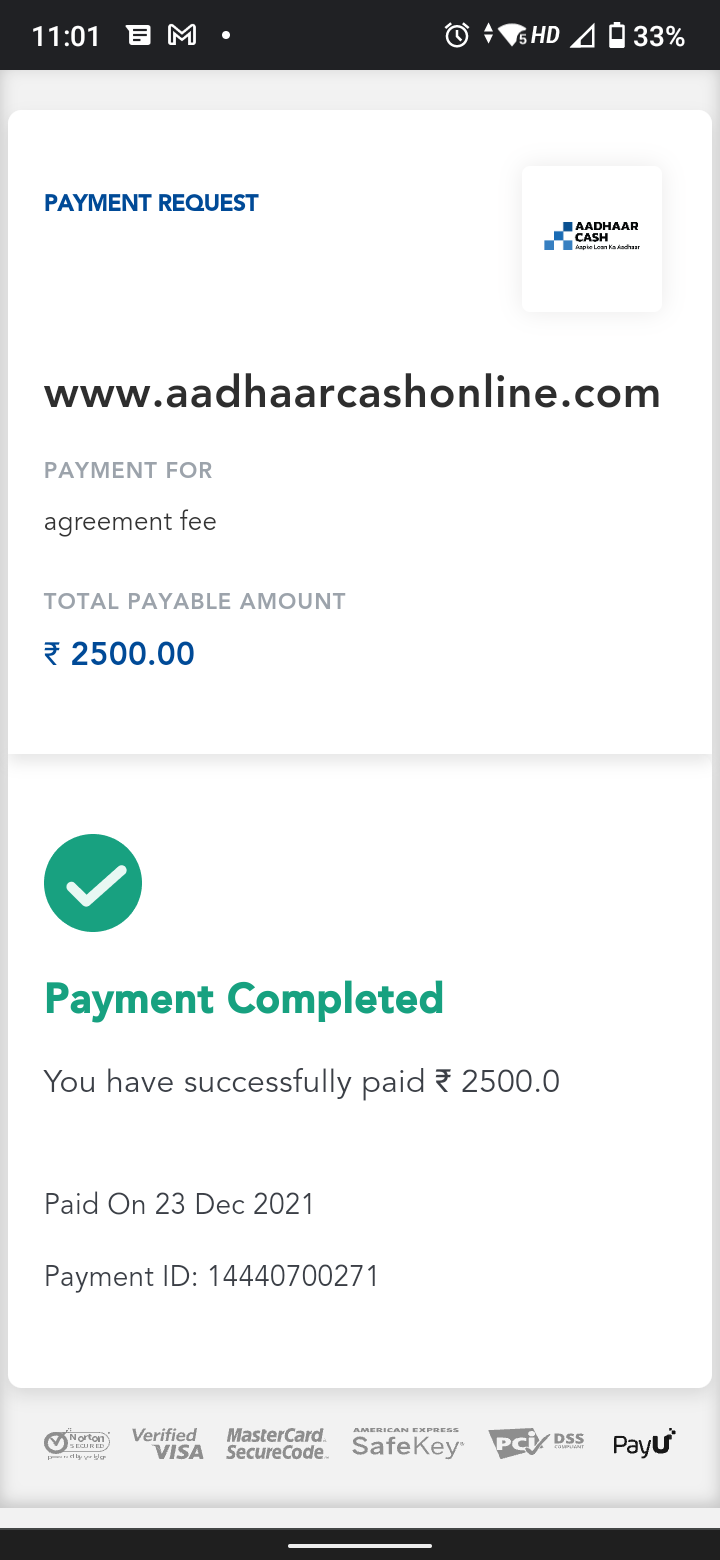This screenshot has width=720, height=1560.
Task: Tap the MasterCard SecureCode badge
Action: tap(276, 1443)
